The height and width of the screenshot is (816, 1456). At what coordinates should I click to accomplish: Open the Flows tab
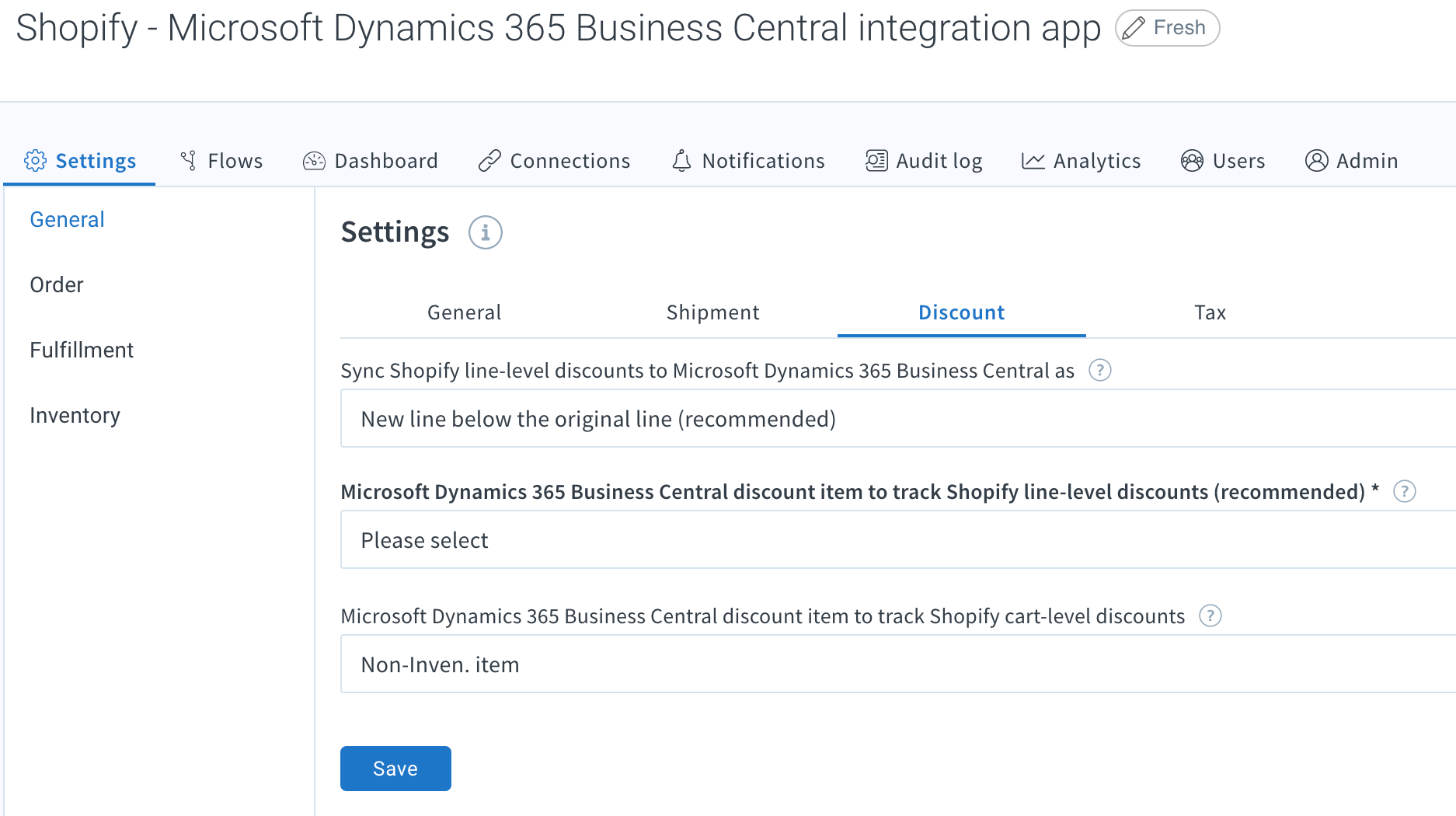(221, 161)
